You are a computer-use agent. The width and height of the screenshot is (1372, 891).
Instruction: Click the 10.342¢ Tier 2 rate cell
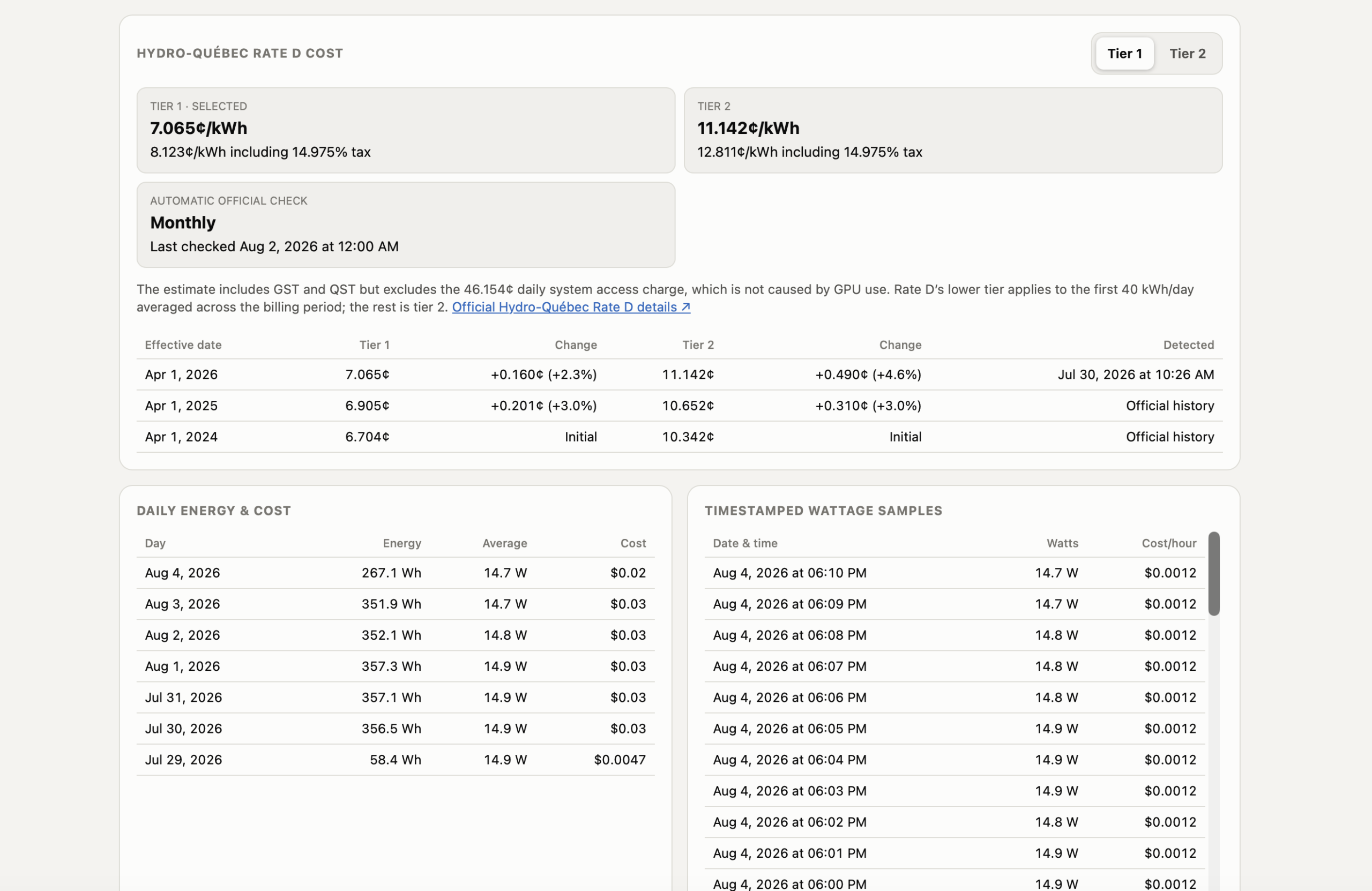point(688,437)
